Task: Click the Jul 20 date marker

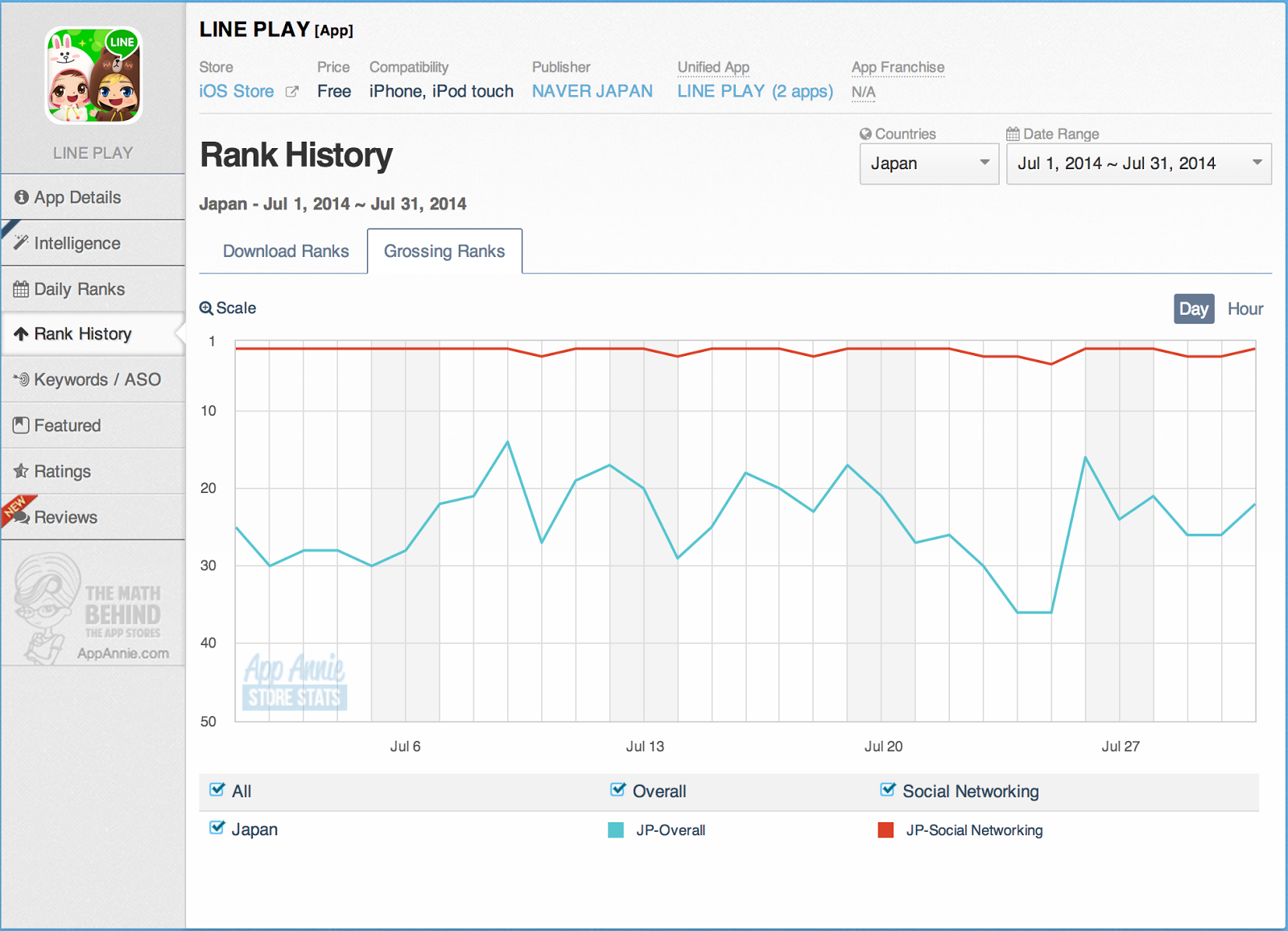Action: pos(883,747)
